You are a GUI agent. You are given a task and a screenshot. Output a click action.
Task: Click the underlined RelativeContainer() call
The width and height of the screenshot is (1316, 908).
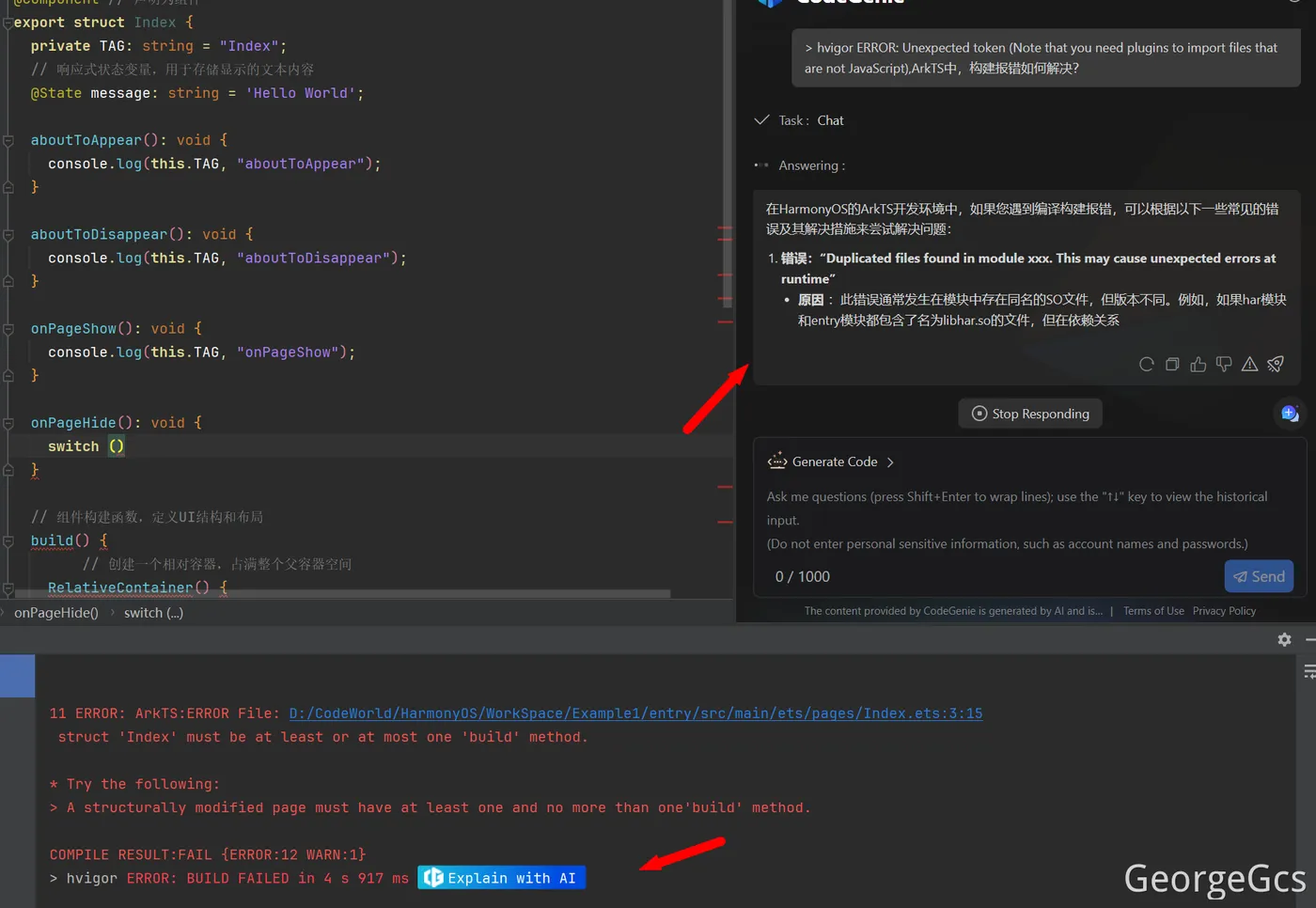129,587
